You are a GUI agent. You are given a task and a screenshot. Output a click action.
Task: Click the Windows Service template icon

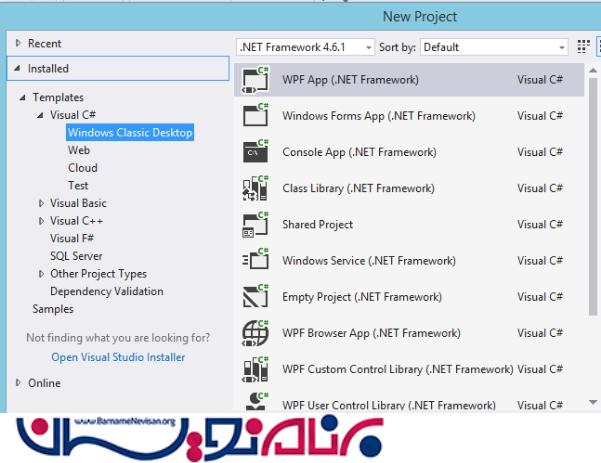coord(256,260)
